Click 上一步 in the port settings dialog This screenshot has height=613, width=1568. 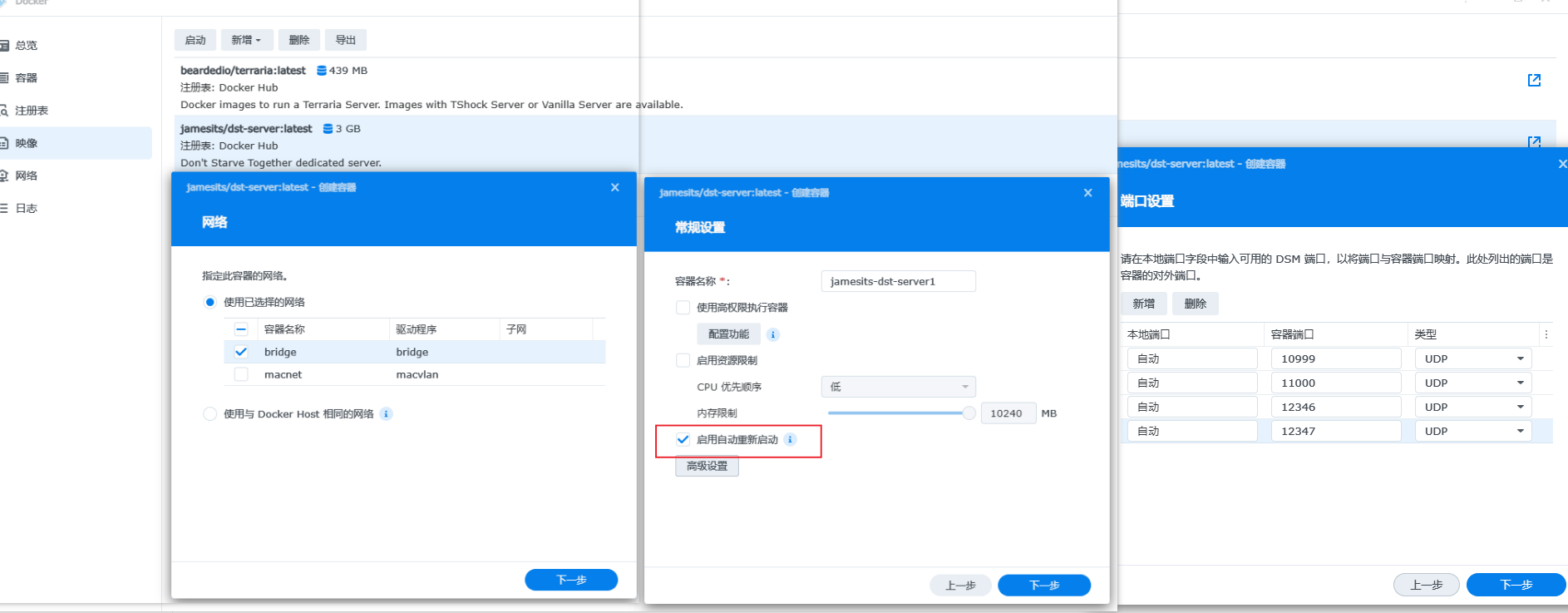coord(1427,585)
